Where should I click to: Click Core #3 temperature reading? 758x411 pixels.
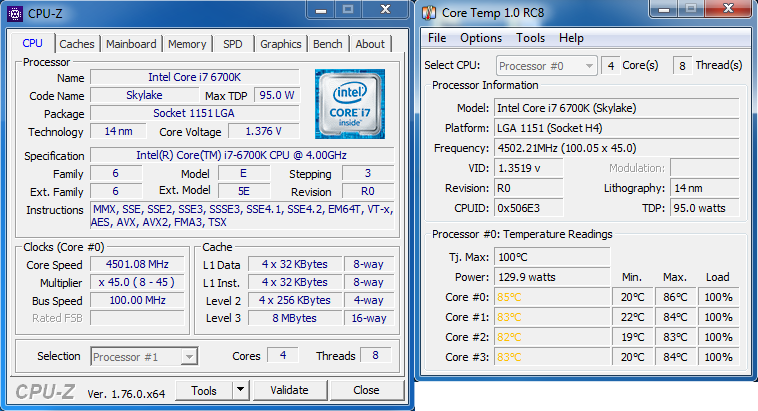pyautogui.click(x=552, y=357)
